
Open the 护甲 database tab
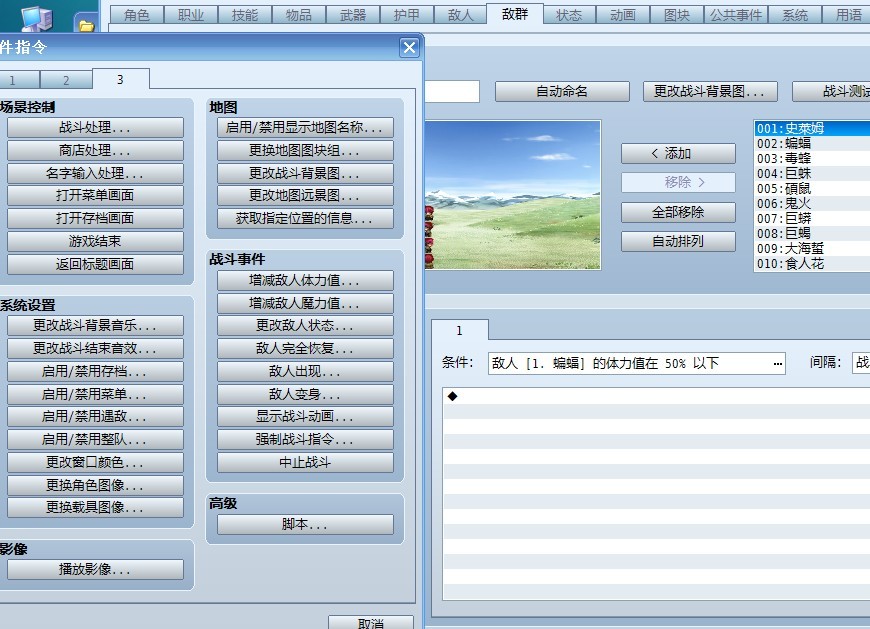point(407,15)
